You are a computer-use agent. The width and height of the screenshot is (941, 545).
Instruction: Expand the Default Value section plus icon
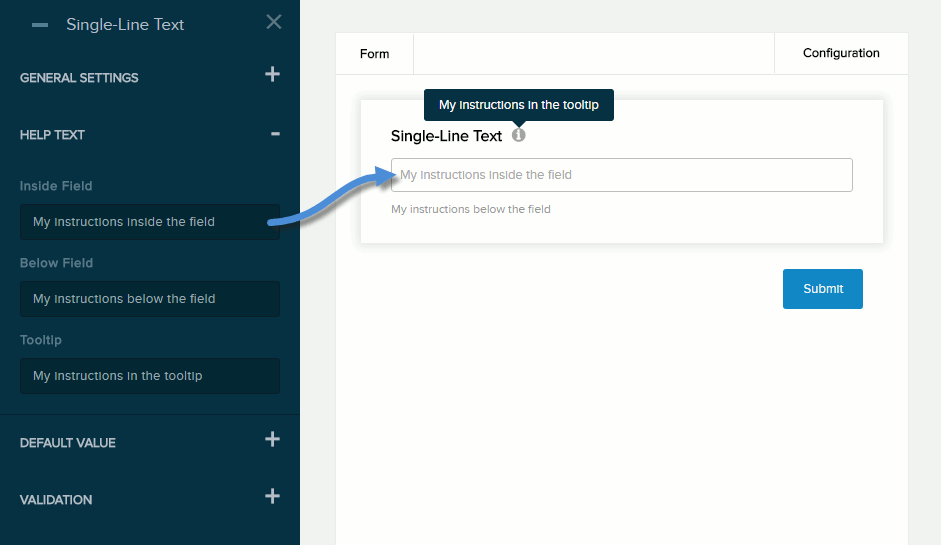[x=272, y=439]
